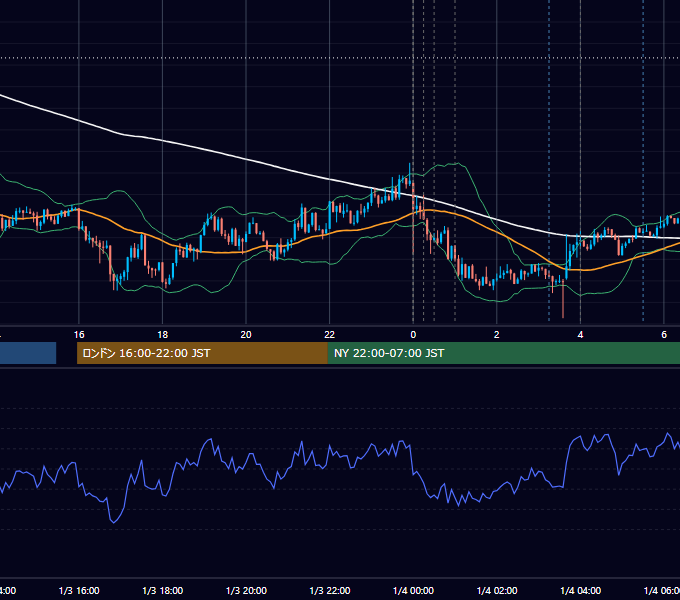Click the hour label 4 on upper axis
Viewport: 680px width, 600px height.
coord(580,335)
